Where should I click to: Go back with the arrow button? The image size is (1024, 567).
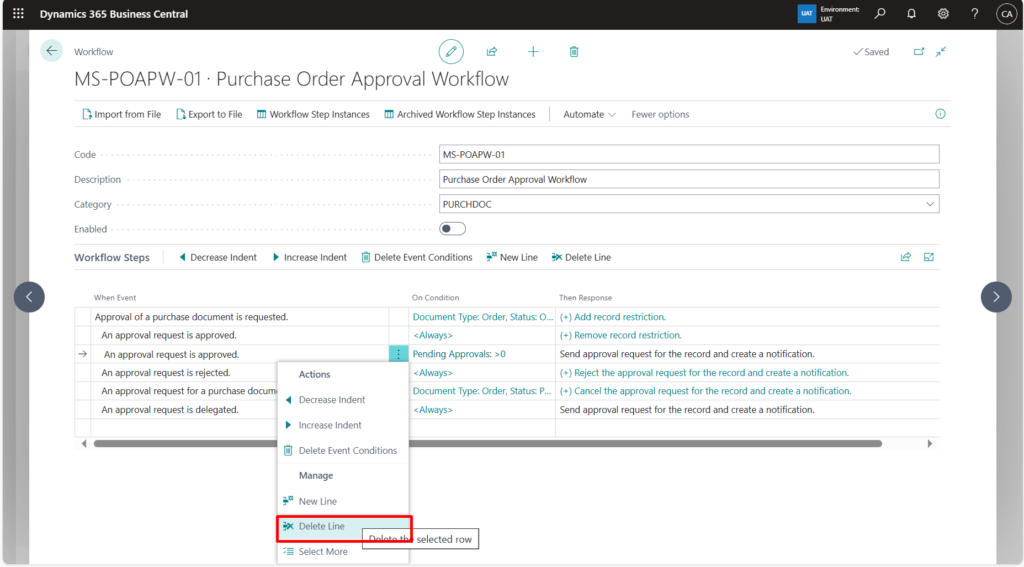pos(52,51)
